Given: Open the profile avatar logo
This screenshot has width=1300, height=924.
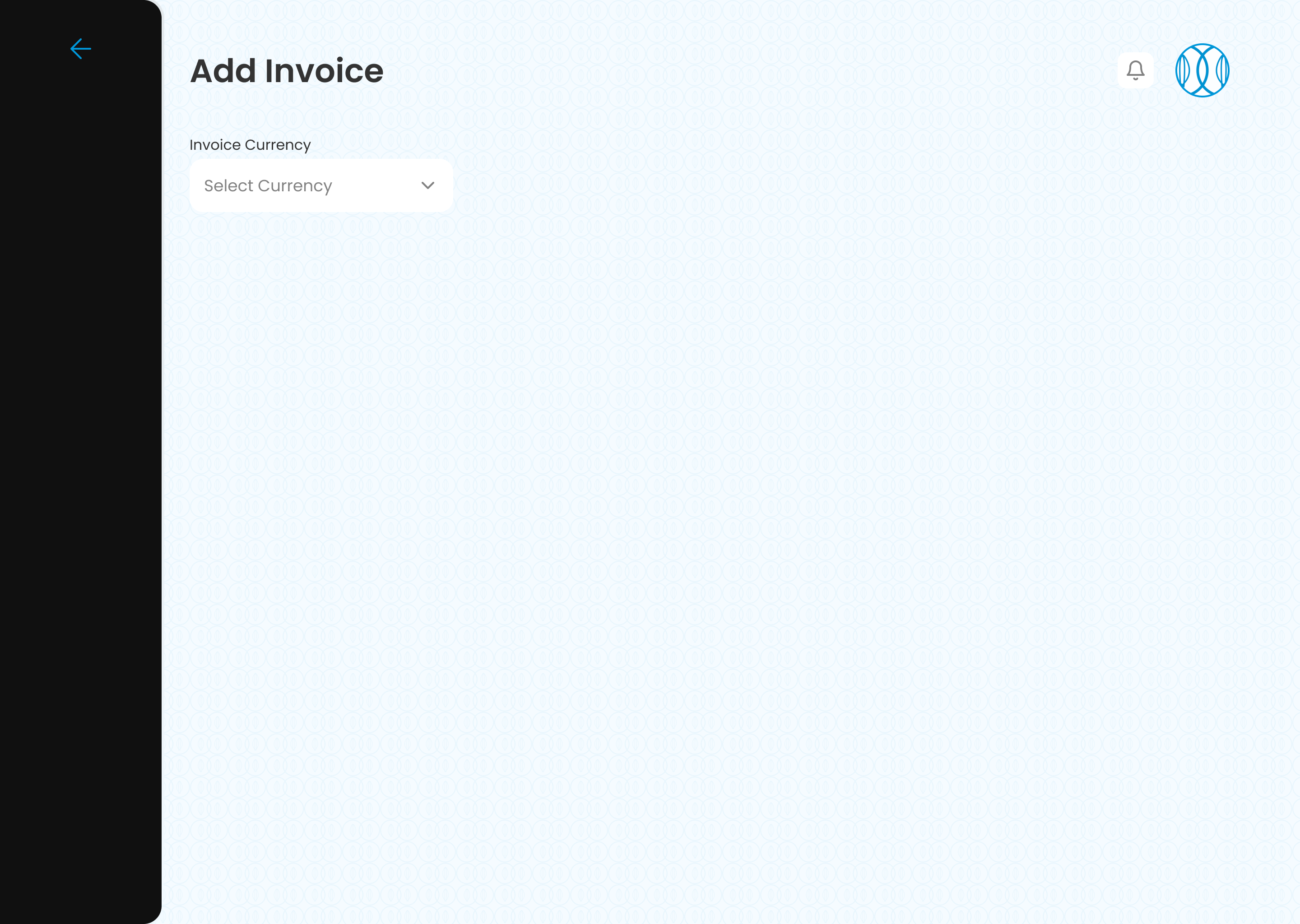Looking at the screenshot, I should (1202, 70).
